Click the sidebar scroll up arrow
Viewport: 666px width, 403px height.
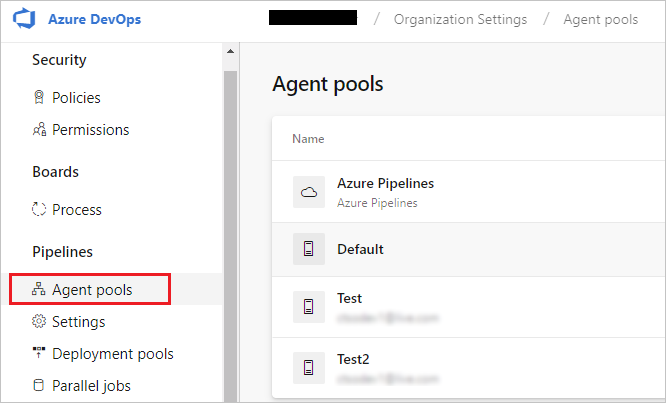click(231, 51)
